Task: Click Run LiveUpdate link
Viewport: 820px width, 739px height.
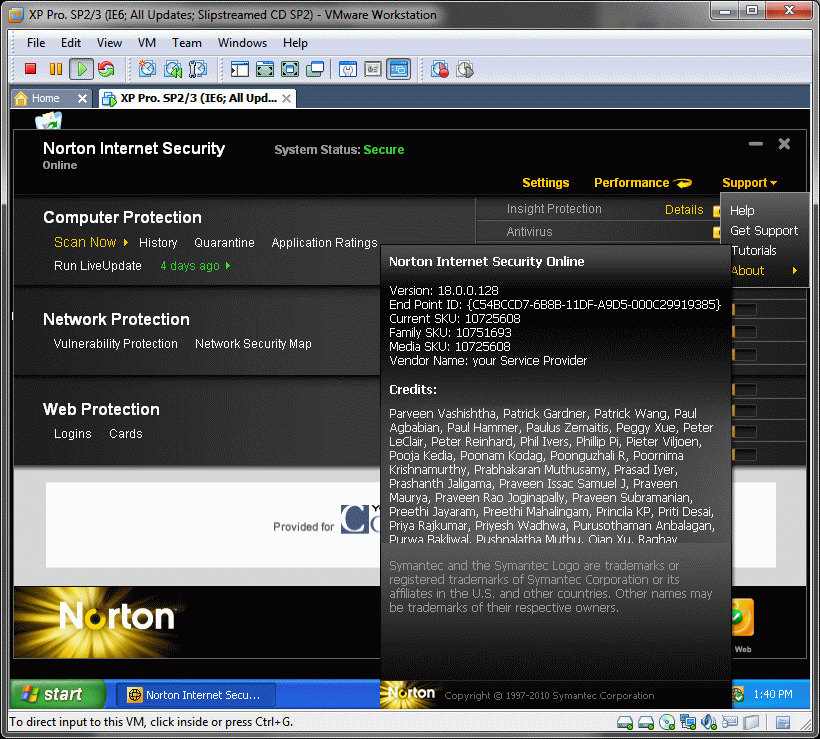Action: click(x=98, y=266)
